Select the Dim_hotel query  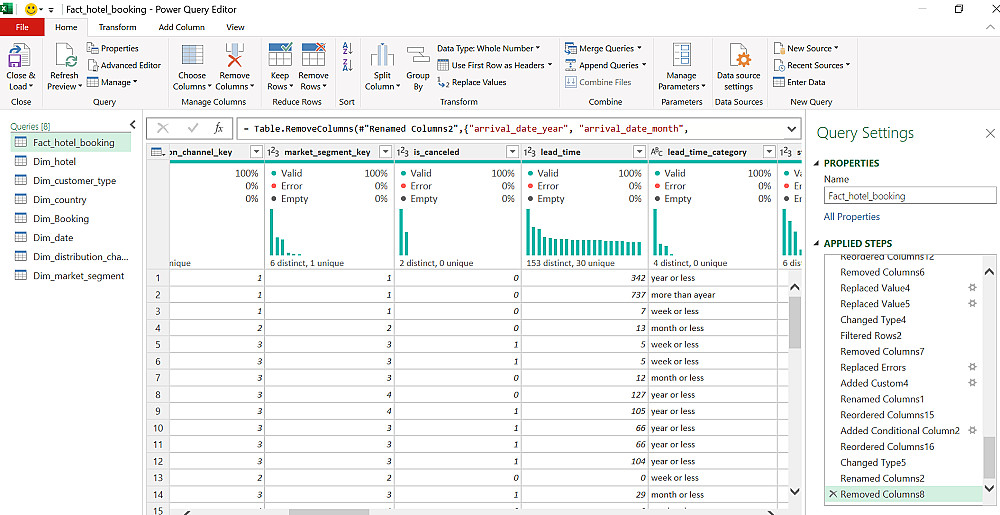(54, 162)
